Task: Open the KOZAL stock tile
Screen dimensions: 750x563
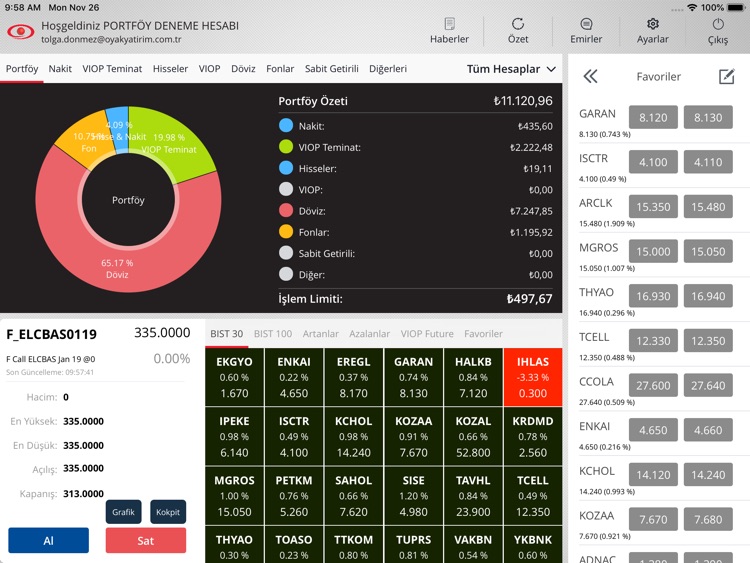Action: tap(473, 437)
